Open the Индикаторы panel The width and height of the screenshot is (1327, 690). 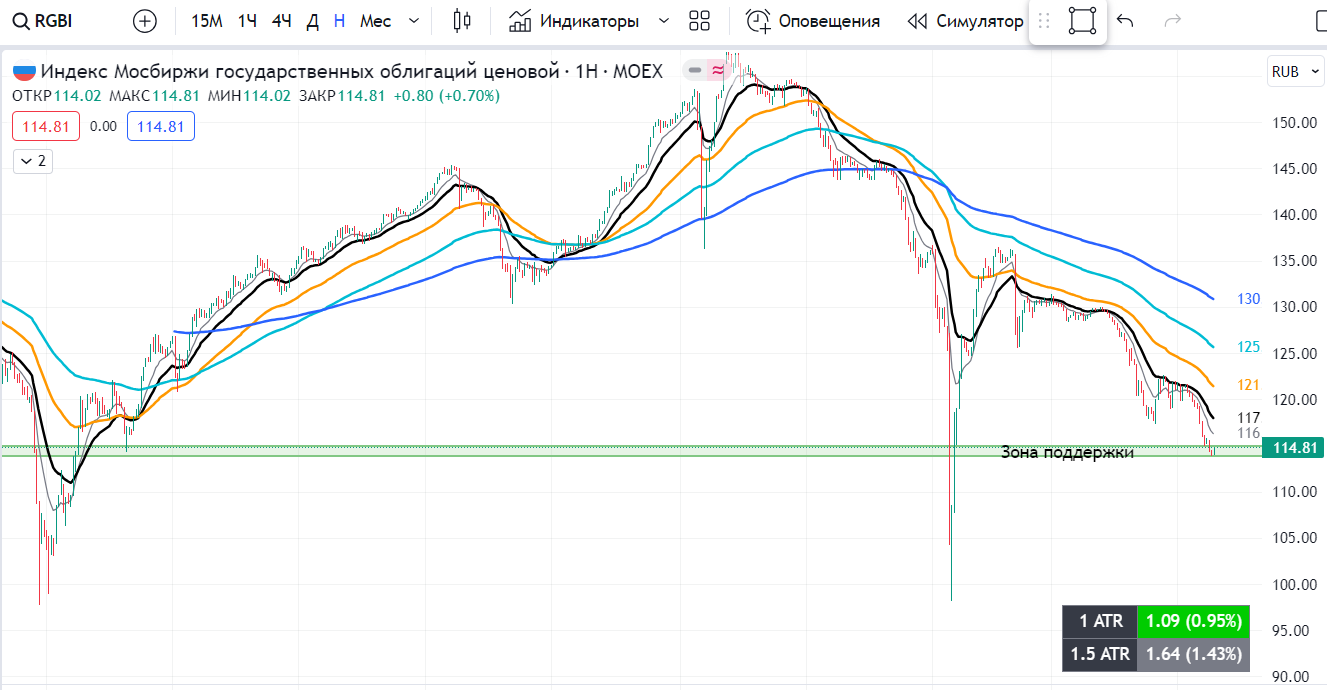574,21
